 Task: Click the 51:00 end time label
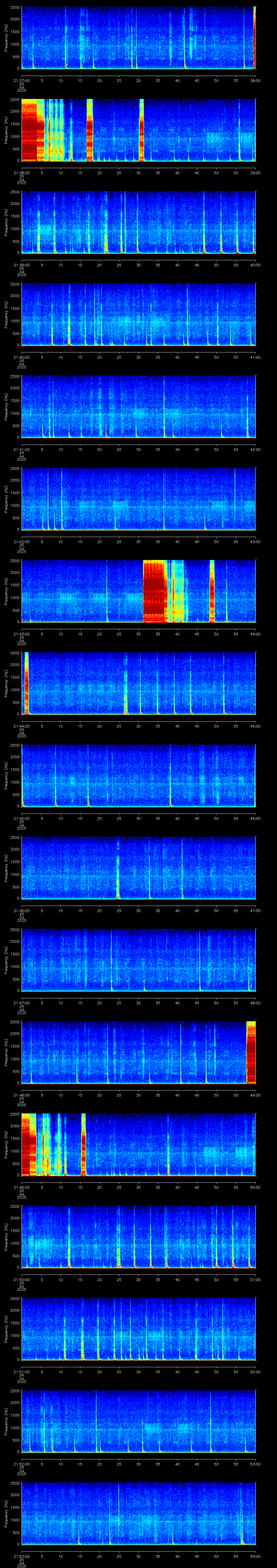tap(255, 1279)
